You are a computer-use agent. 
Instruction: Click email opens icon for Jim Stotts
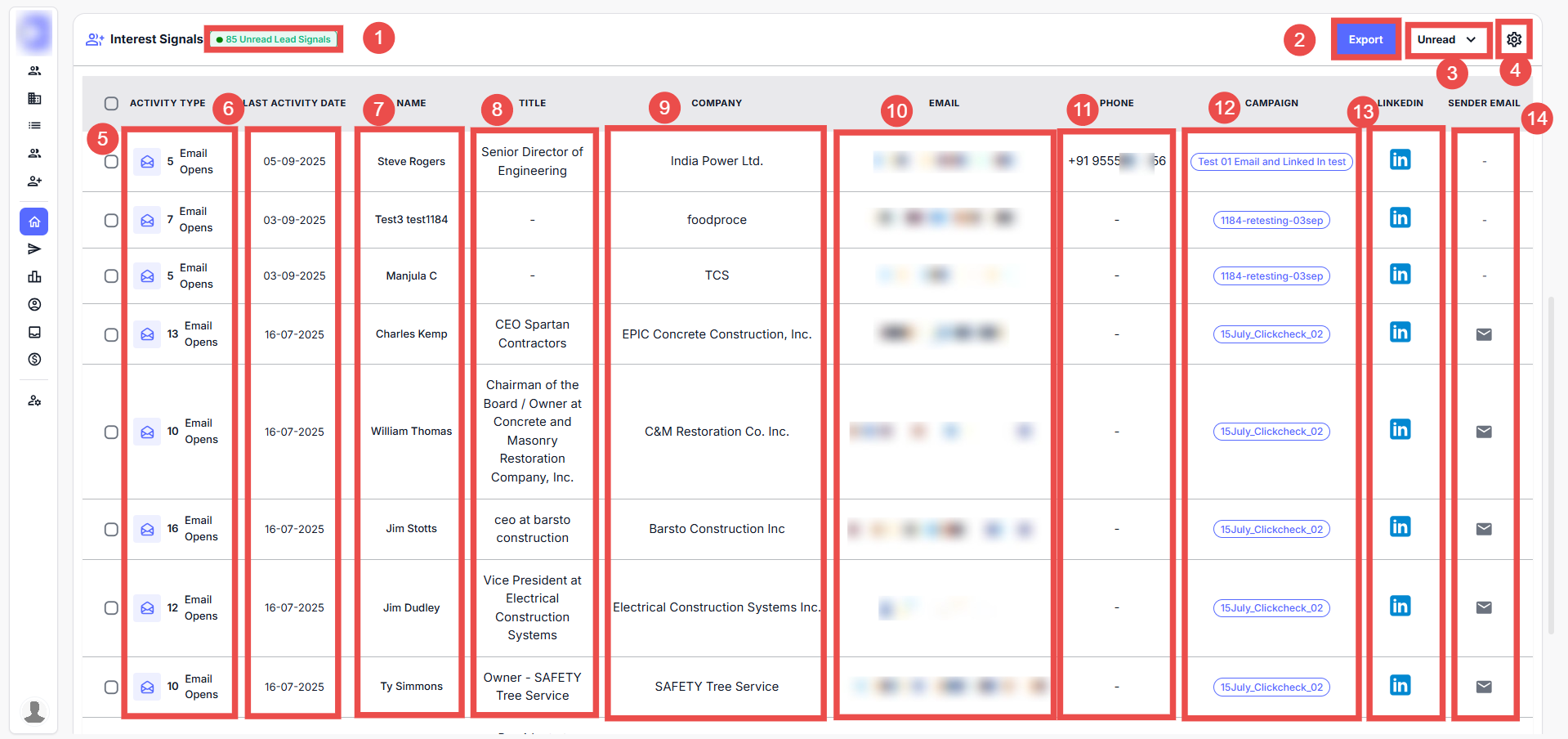(x=147, y=529)
